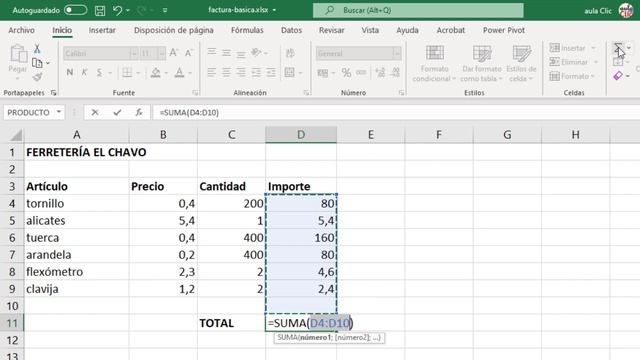640x360 pixels.
Task: Click the Merge and center icon
Action: click(290, 73)
